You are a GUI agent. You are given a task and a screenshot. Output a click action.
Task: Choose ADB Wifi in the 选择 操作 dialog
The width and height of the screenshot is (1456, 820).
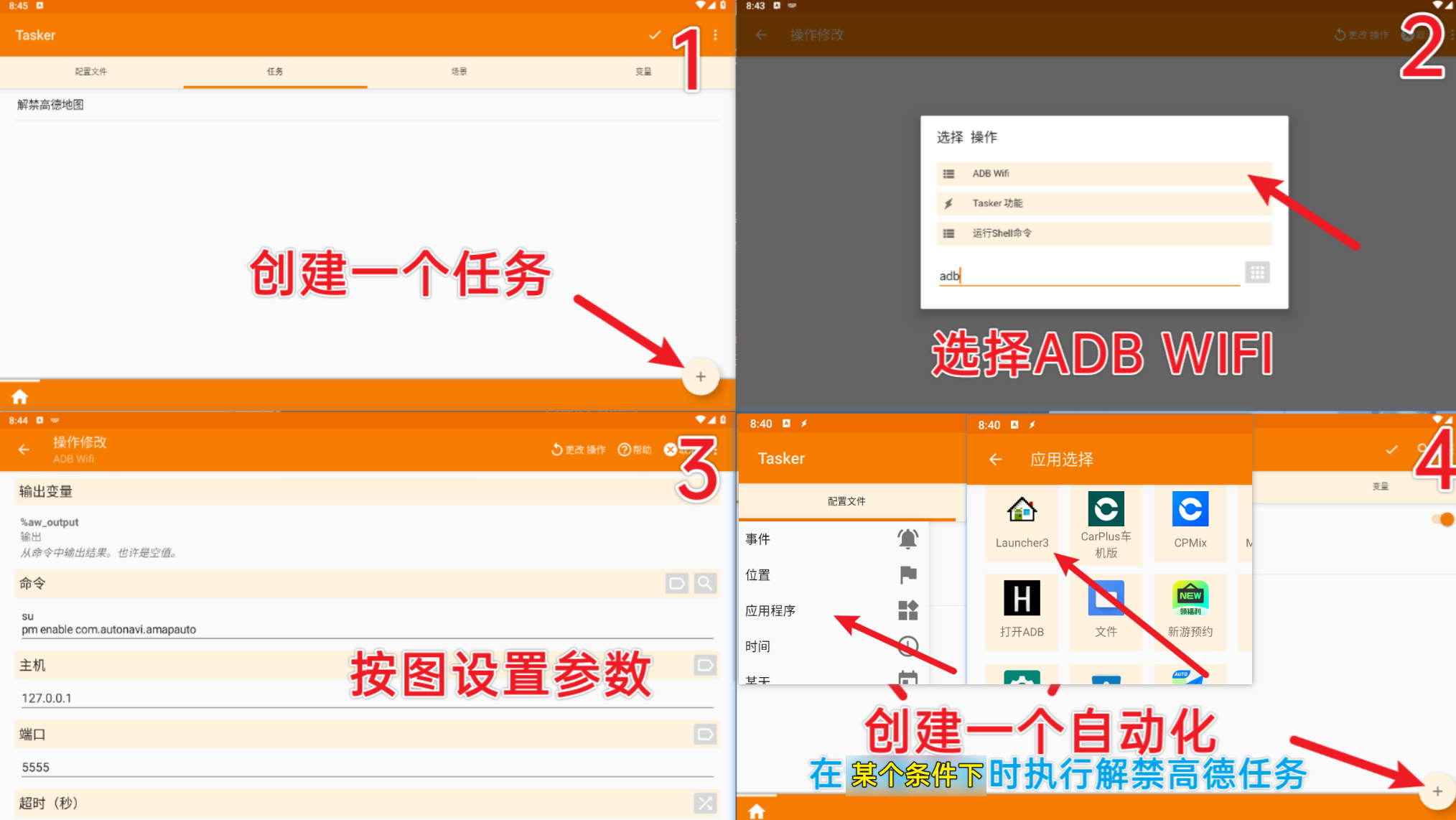click(1103, 174)
